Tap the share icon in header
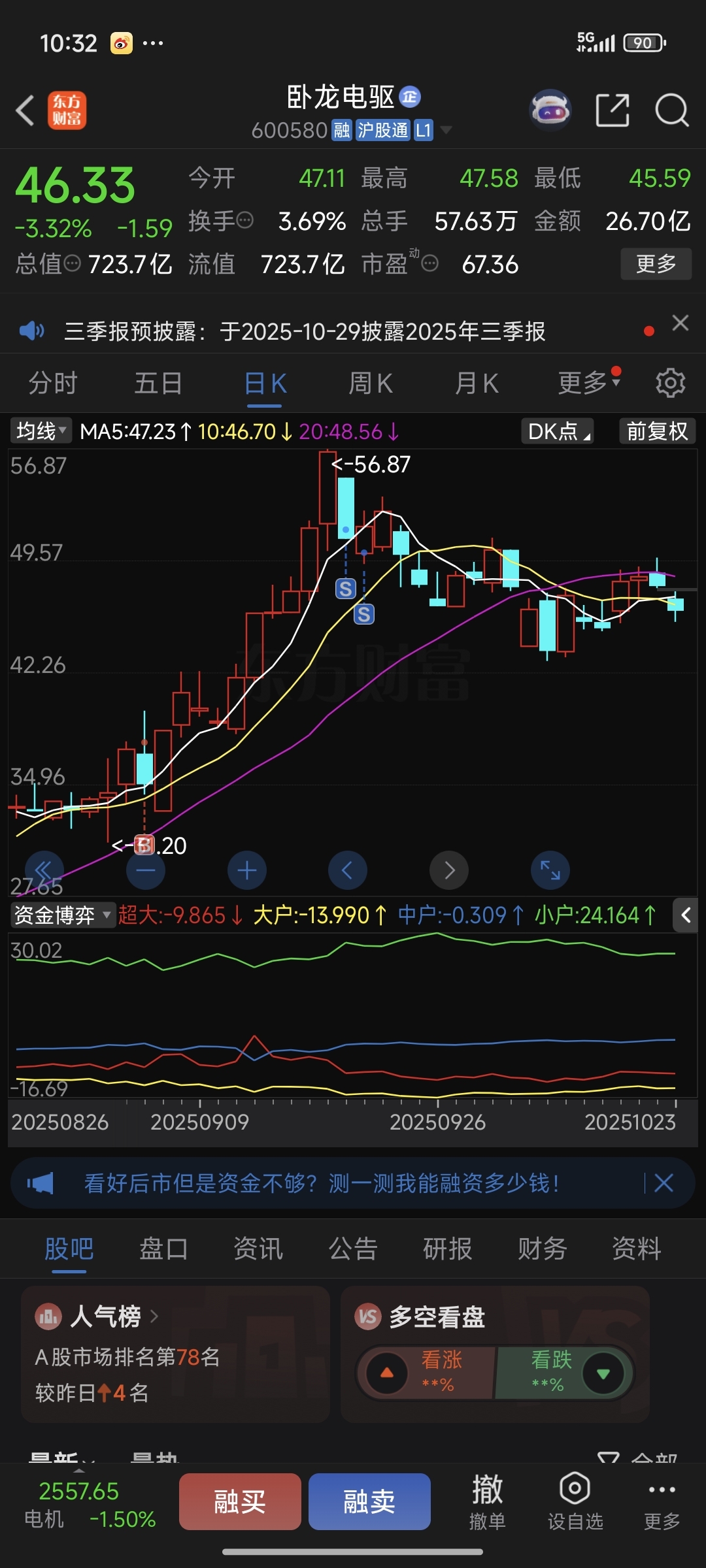 (613, 110)
